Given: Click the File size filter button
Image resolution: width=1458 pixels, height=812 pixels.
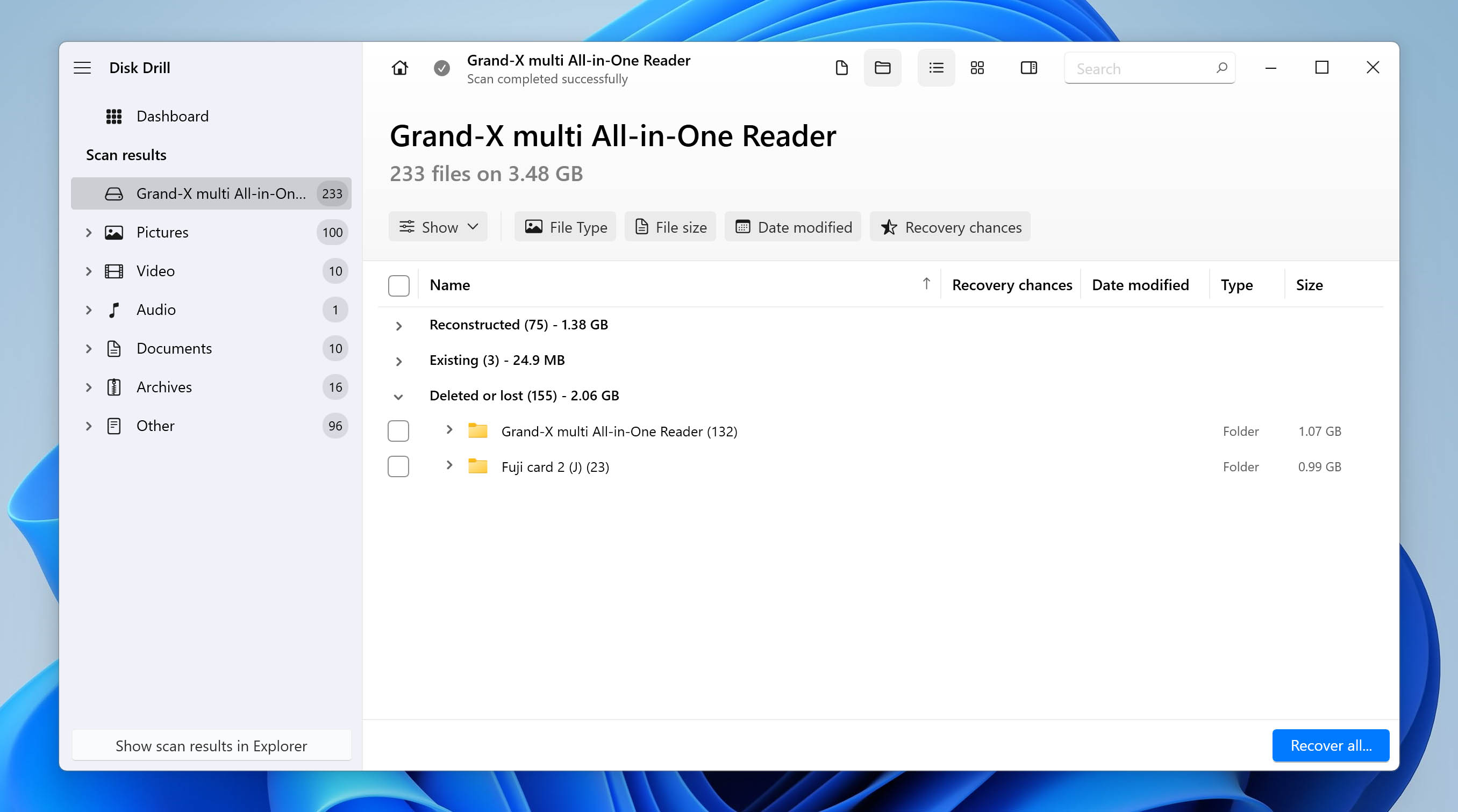Looking at the screenshot, I should pos(670,227).
